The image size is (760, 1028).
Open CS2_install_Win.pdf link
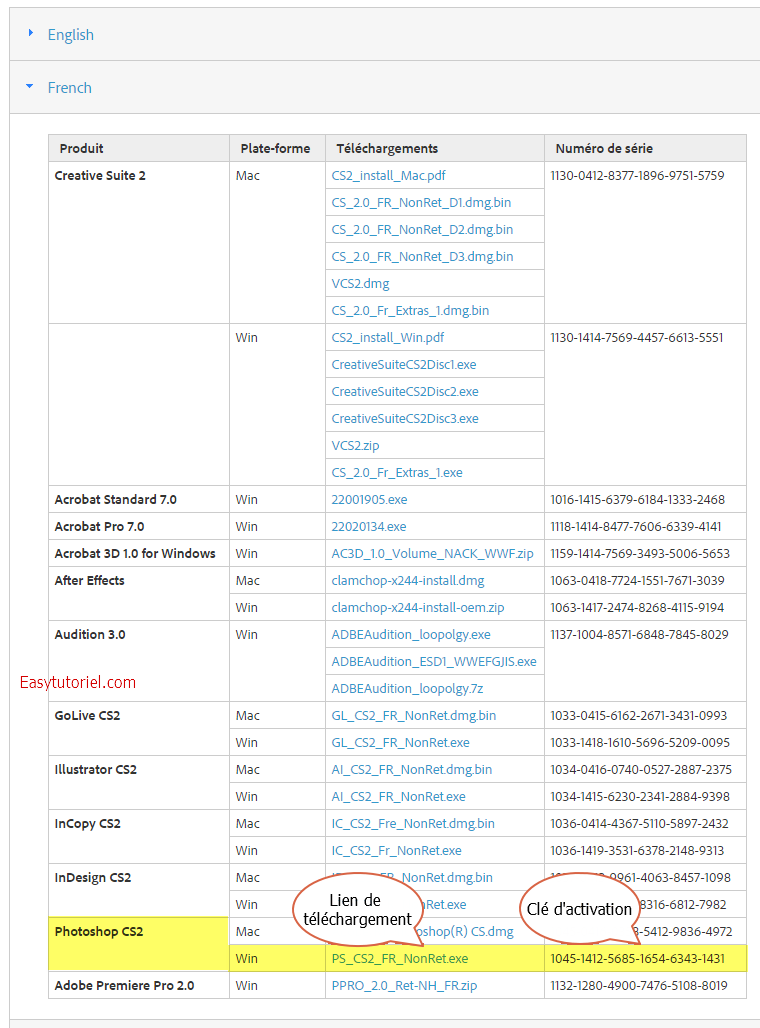tap(388, 338)
